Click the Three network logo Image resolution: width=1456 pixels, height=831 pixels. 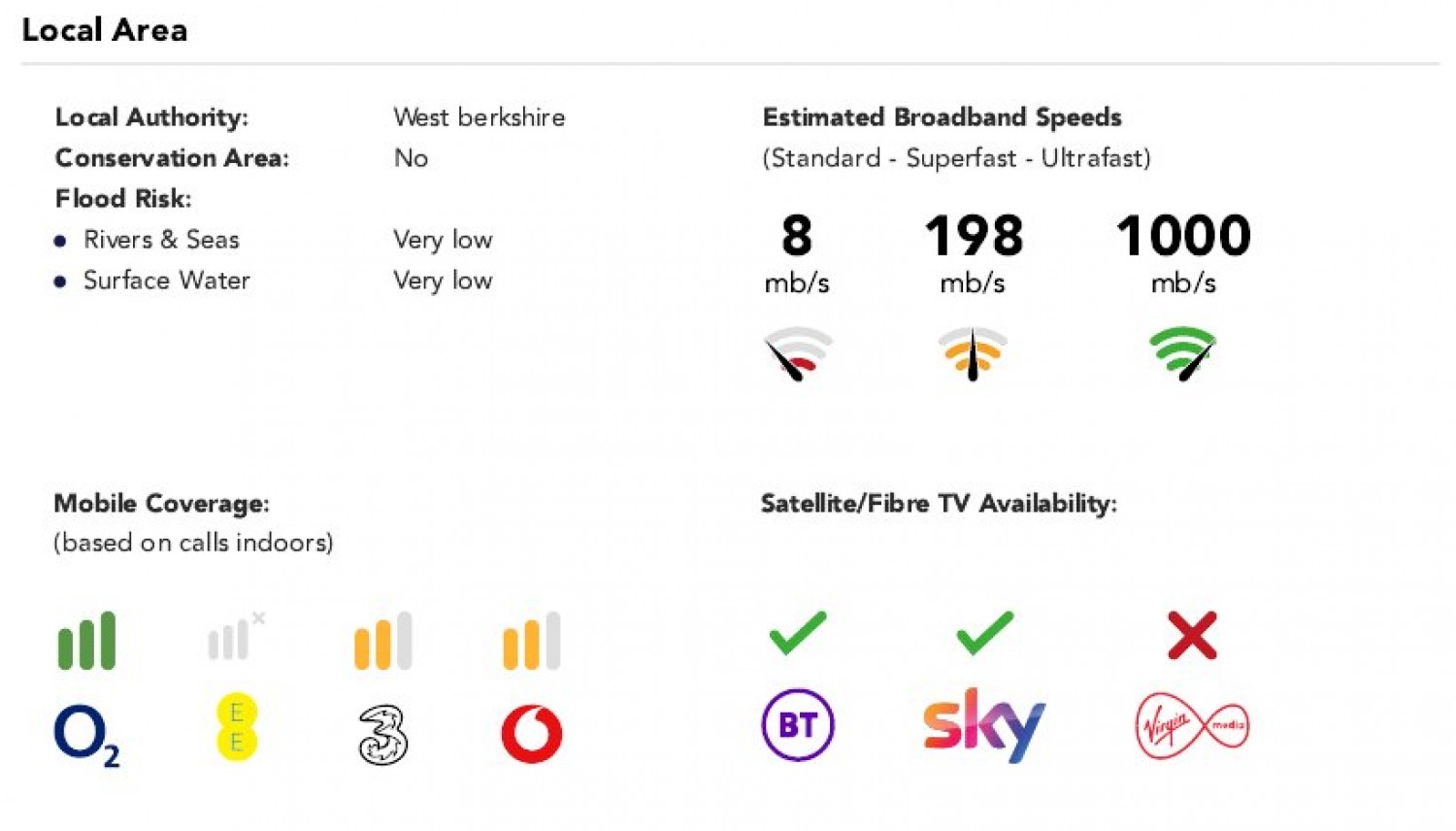[383, 734]
